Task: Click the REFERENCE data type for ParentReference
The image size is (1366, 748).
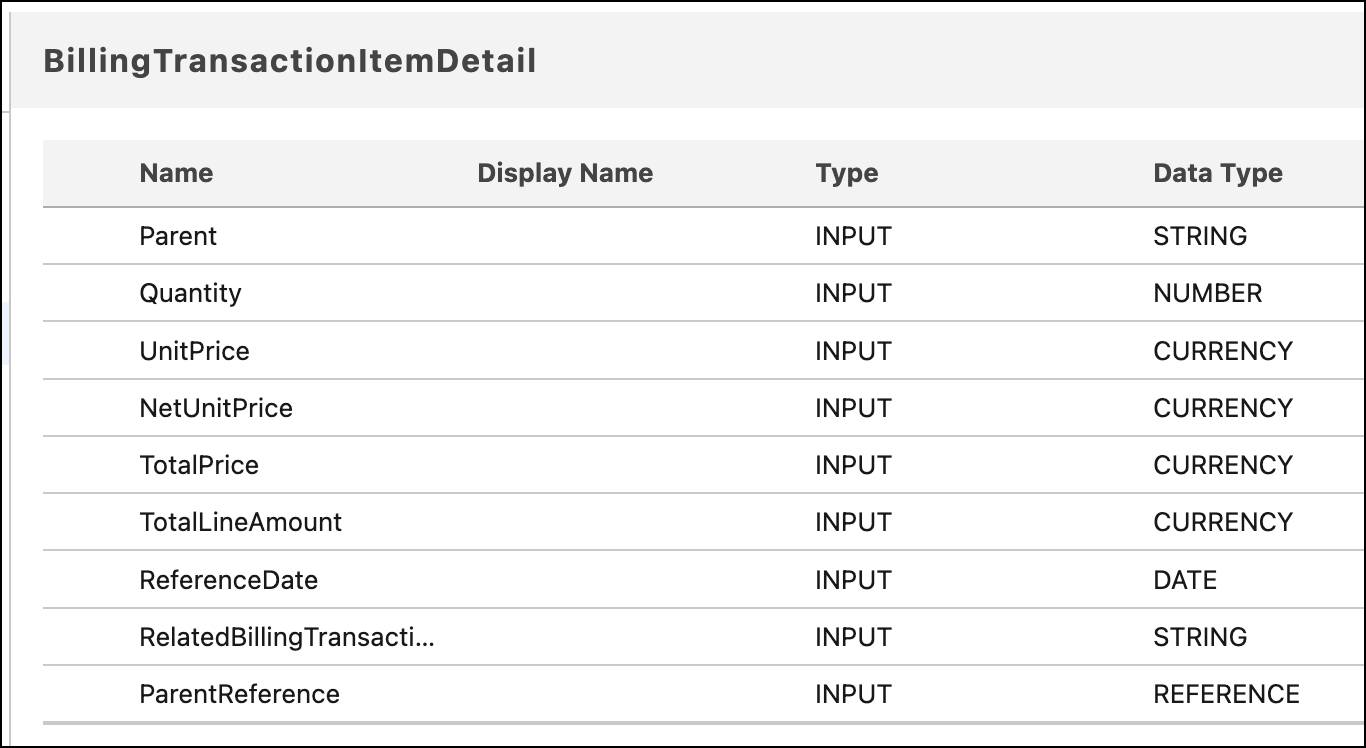Action: [1226, 693]
